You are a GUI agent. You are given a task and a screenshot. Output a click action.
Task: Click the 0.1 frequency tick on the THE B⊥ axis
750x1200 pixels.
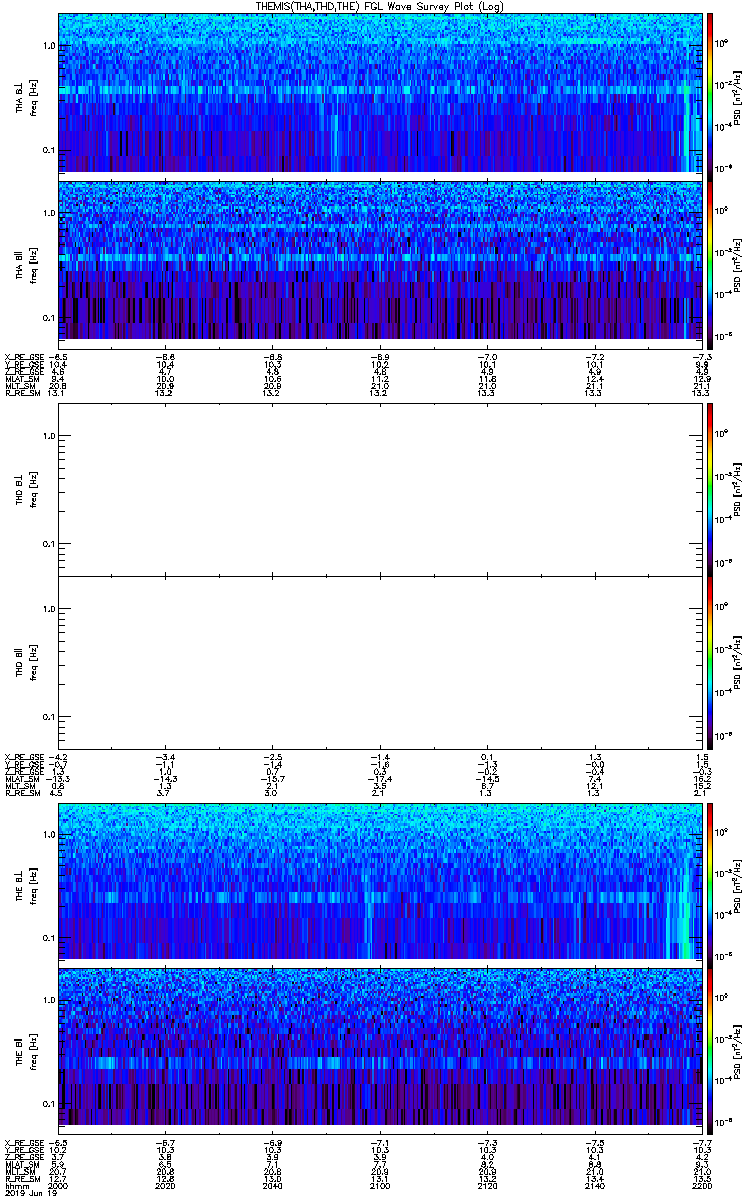click(x=49, y=938)
